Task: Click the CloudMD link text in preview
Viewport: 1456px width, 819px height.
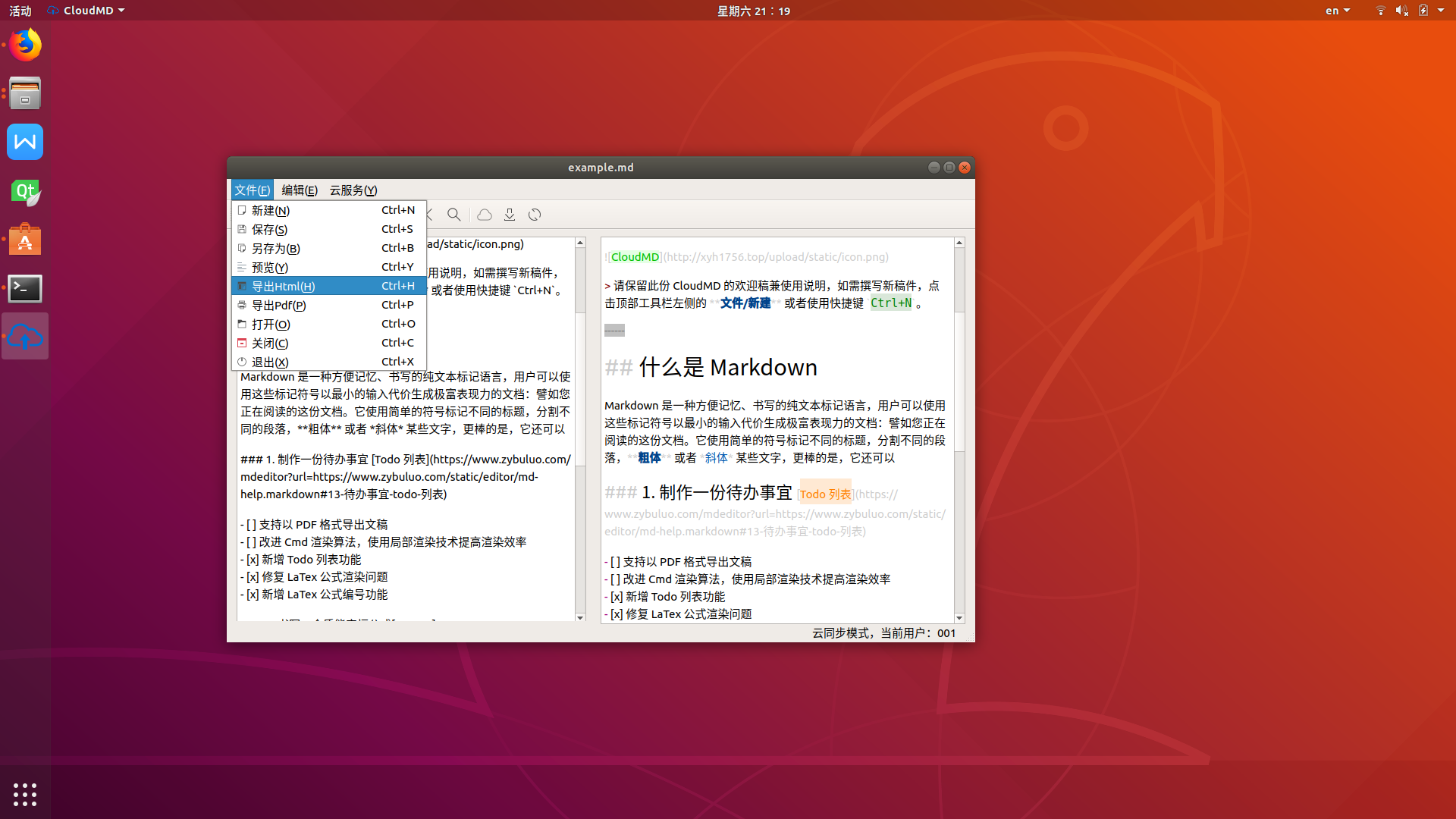Action: (635, 257)
